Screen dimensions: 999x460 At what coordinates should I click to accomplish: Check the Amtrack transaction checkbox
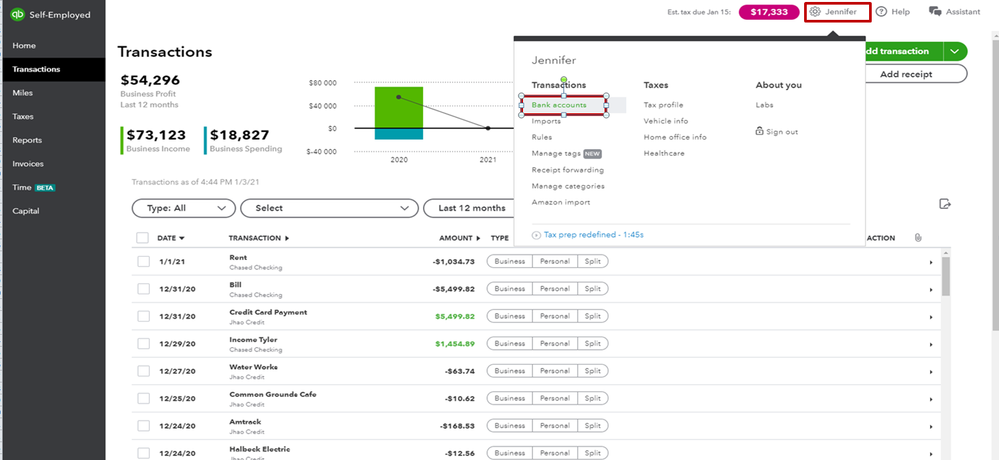click(x=143, y=426)
